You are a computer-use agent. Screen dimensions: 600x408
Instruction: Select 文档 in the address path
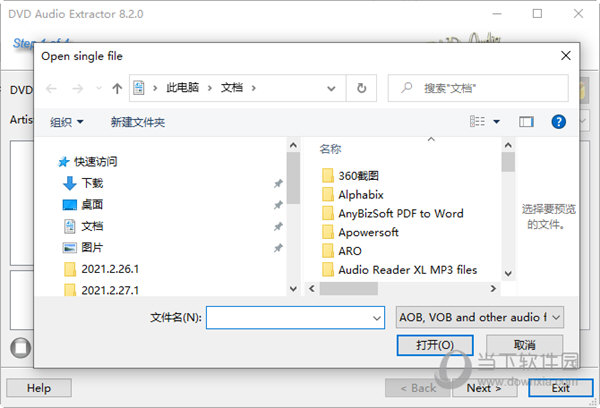pyautogui.click(x=232, y=88)
